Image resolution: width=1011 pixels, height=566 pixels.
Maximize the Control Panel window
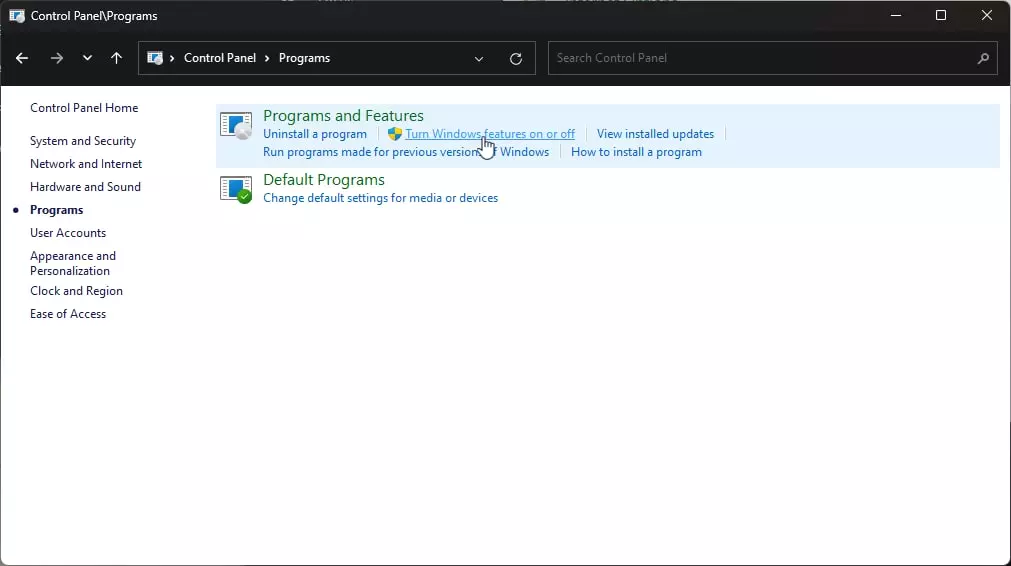click(x=941, y=15)
